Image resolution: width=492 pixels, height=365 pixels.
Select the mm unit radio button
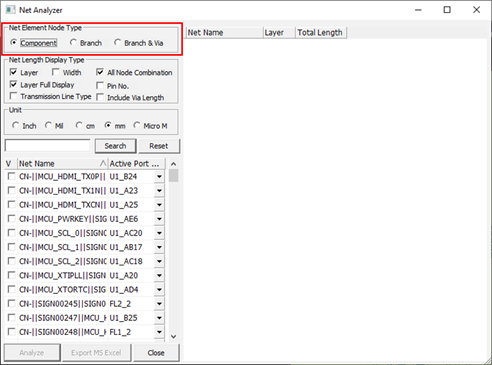[108, 125]
